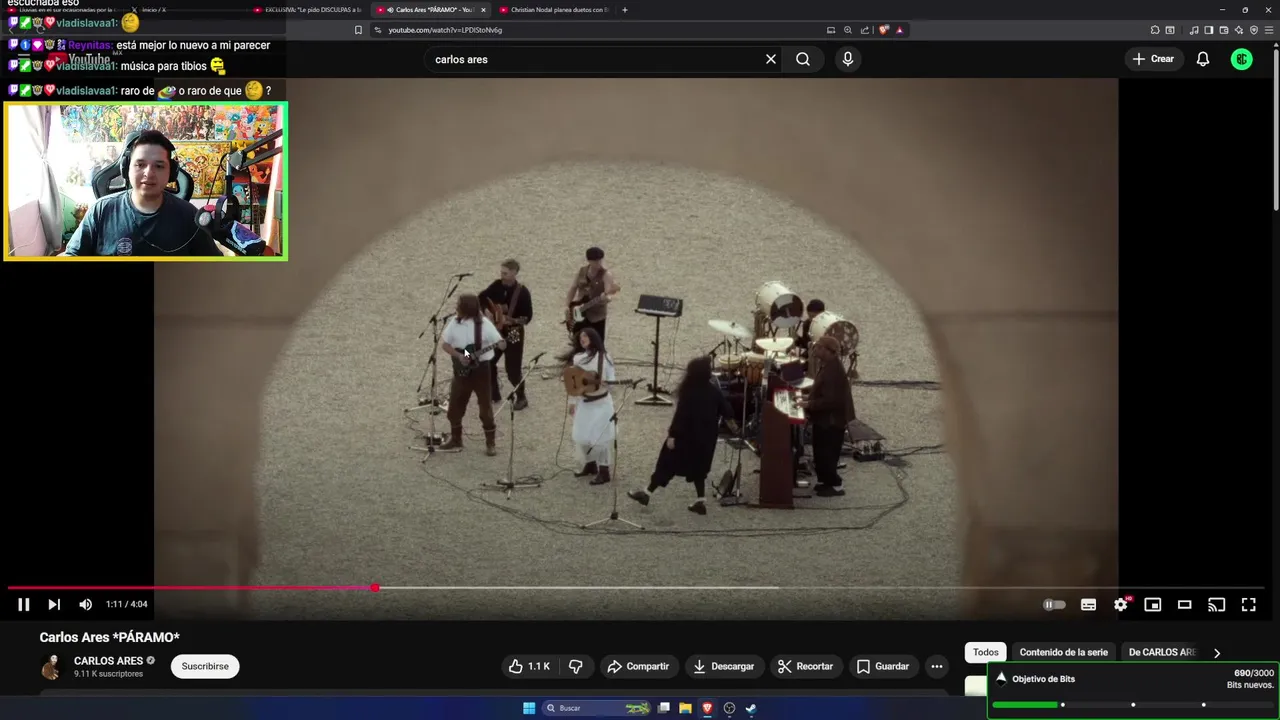Click the address bar youtube.com URL
1280x720 pixels.
click(x=445, y=30)
